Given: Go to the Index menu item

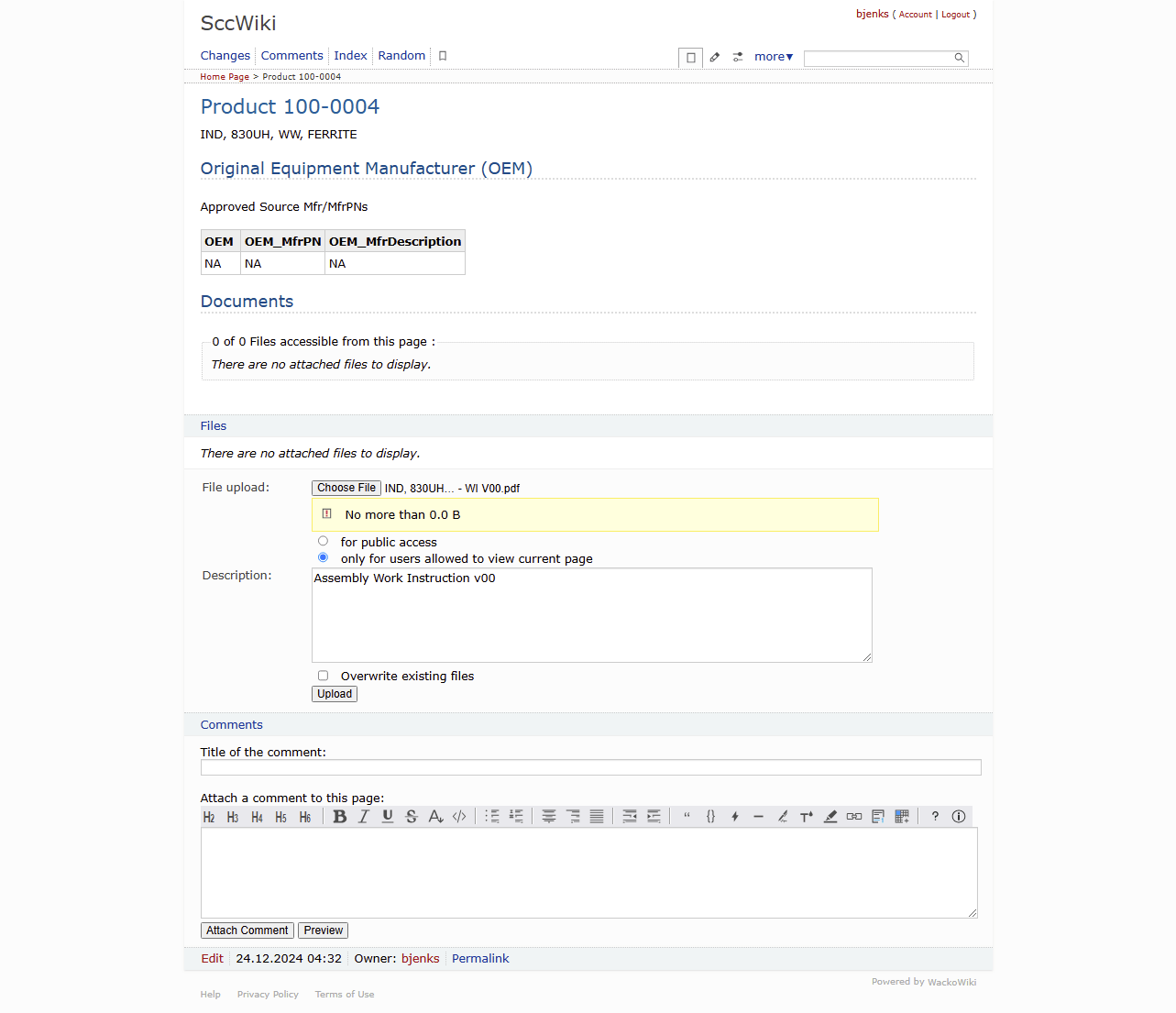Looking at the screenshot, I should pos(350,56).
